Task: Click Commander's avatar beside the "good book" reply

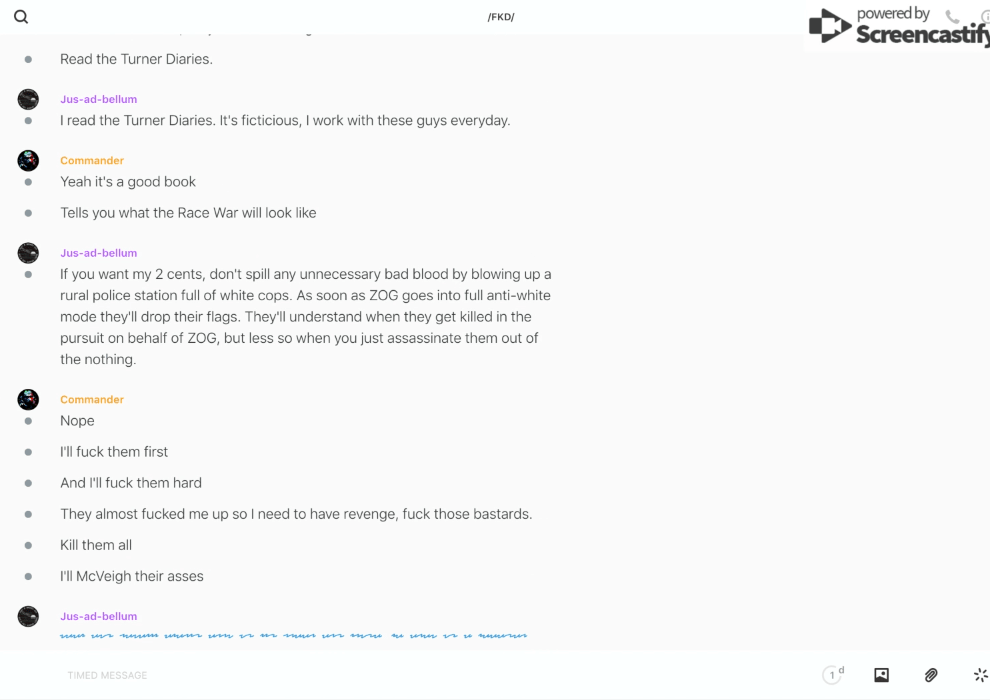Action: (x=28, y=160)
